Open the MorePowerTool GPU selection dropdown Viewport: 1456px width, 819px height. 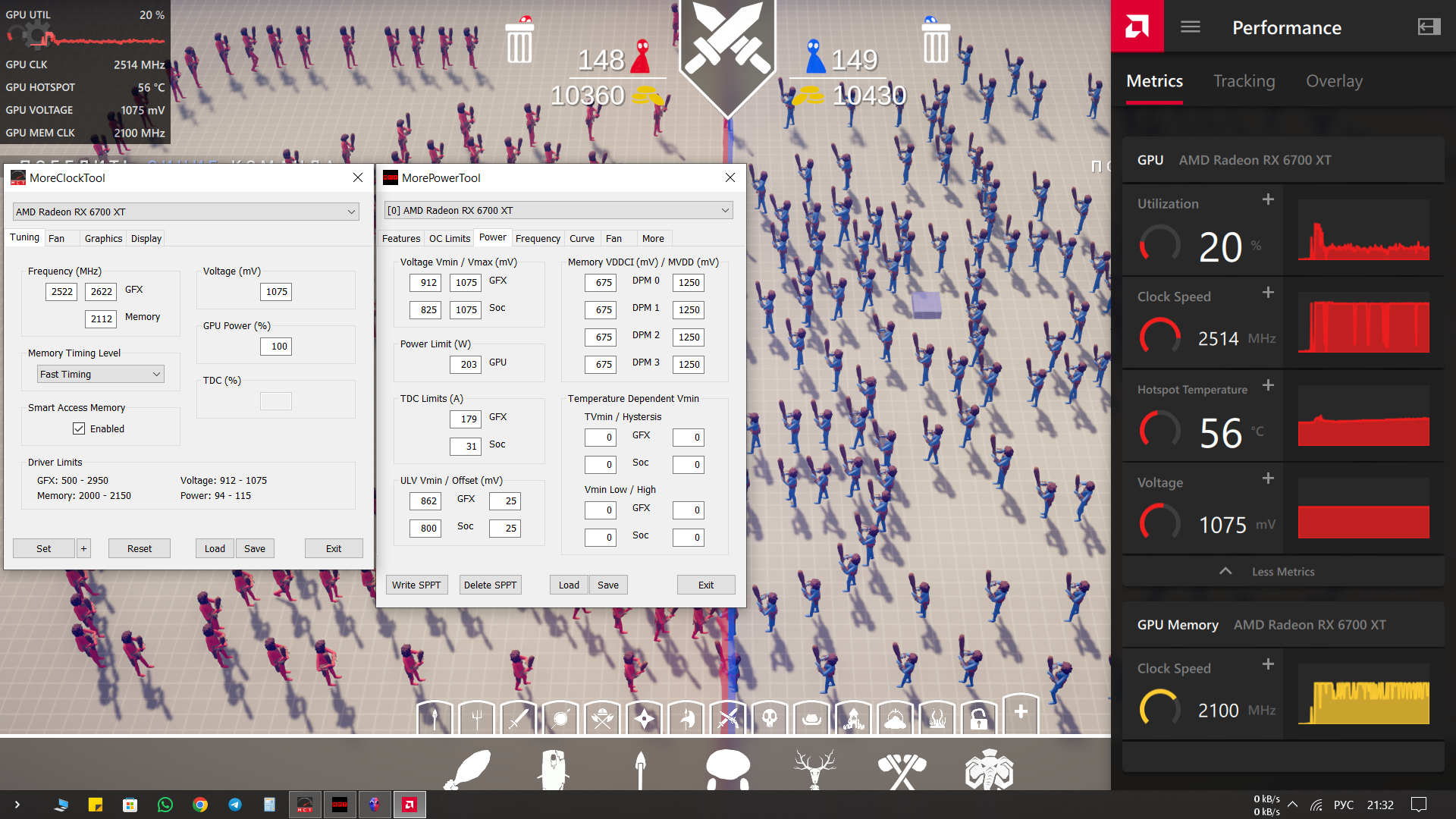(559, 210)
